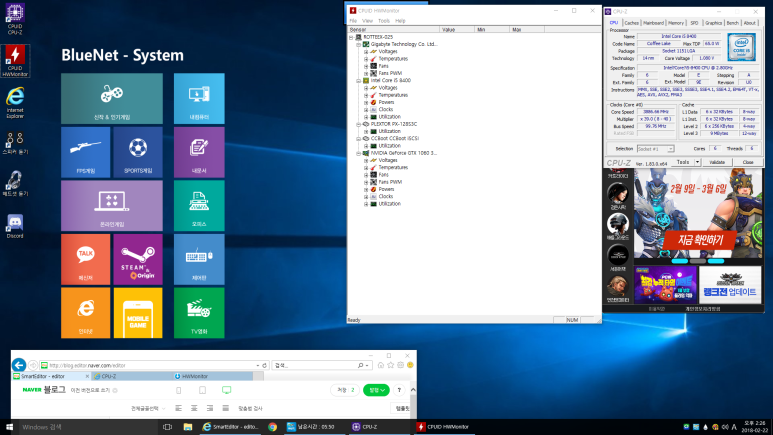Open the orange Internet tile in BlueNet
Viewport: 773px width, 435px height.
[x=85, y=313]
